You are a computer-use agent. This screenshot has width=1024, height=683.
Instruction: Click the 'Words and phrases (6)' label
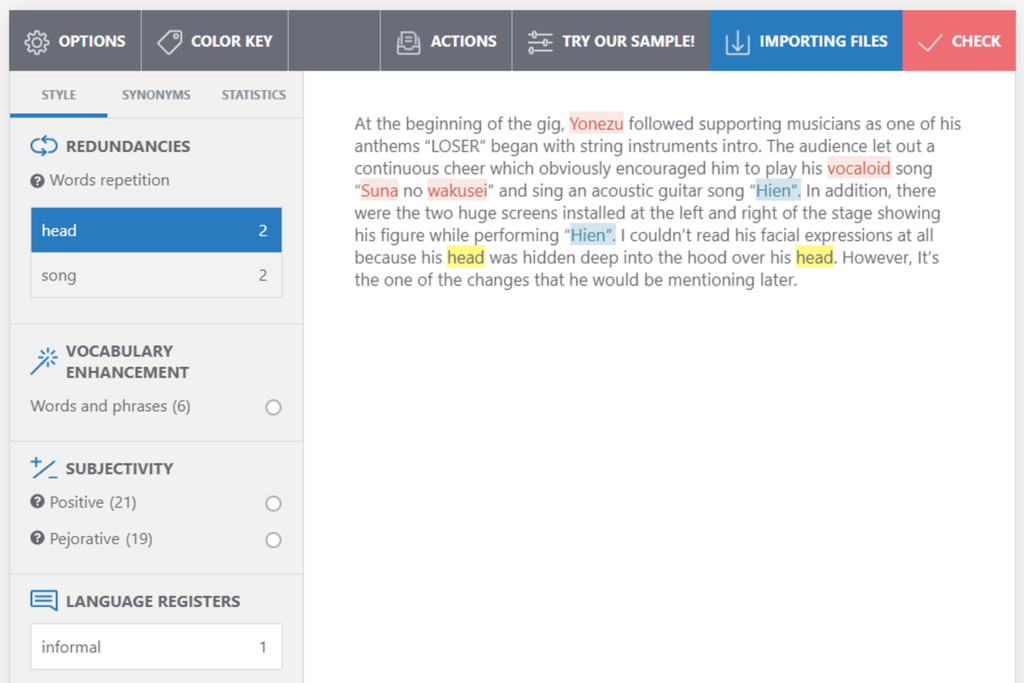(110, 406)
